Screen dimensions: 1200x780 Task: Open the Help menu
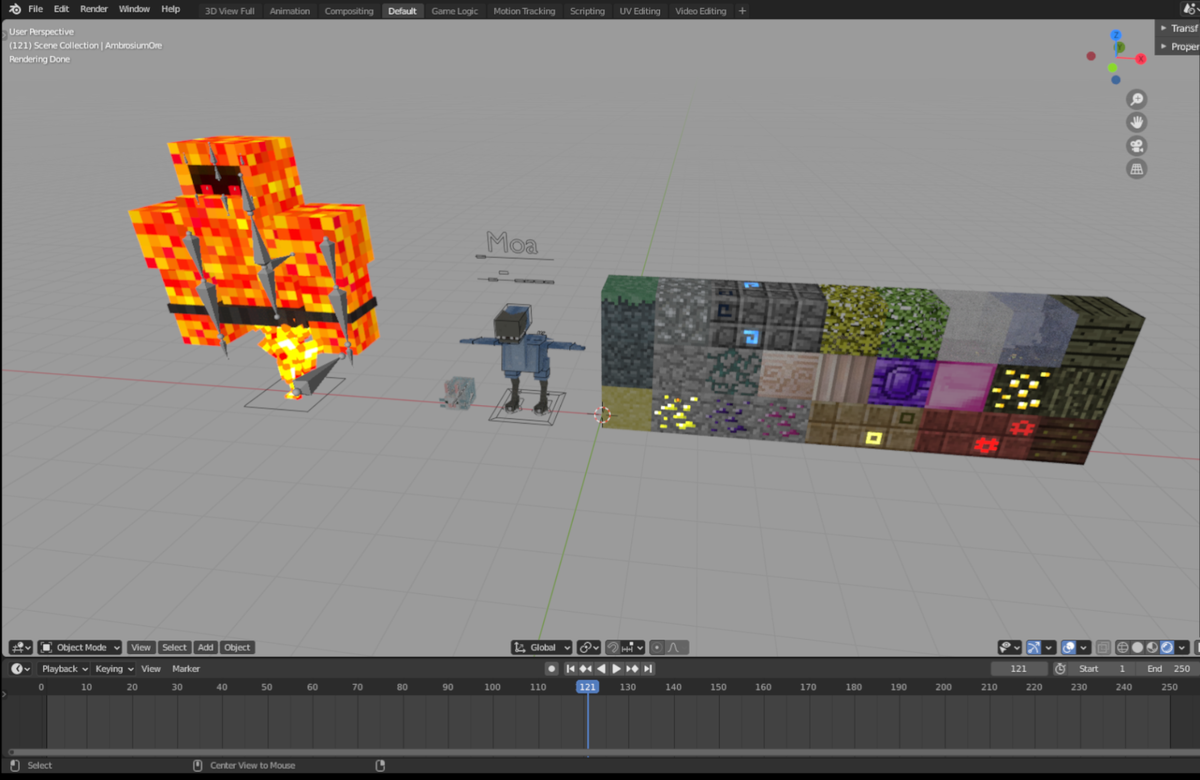[x=171, y=9]
